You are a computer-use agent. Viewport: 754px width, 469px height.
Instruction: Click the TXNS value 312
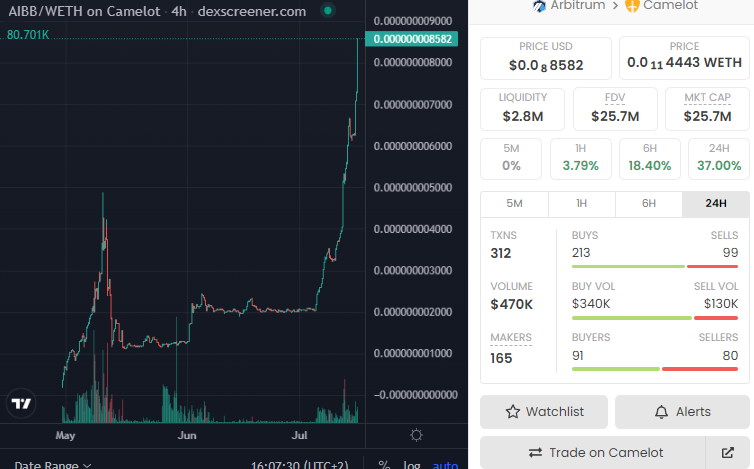[x=501, y=254]
